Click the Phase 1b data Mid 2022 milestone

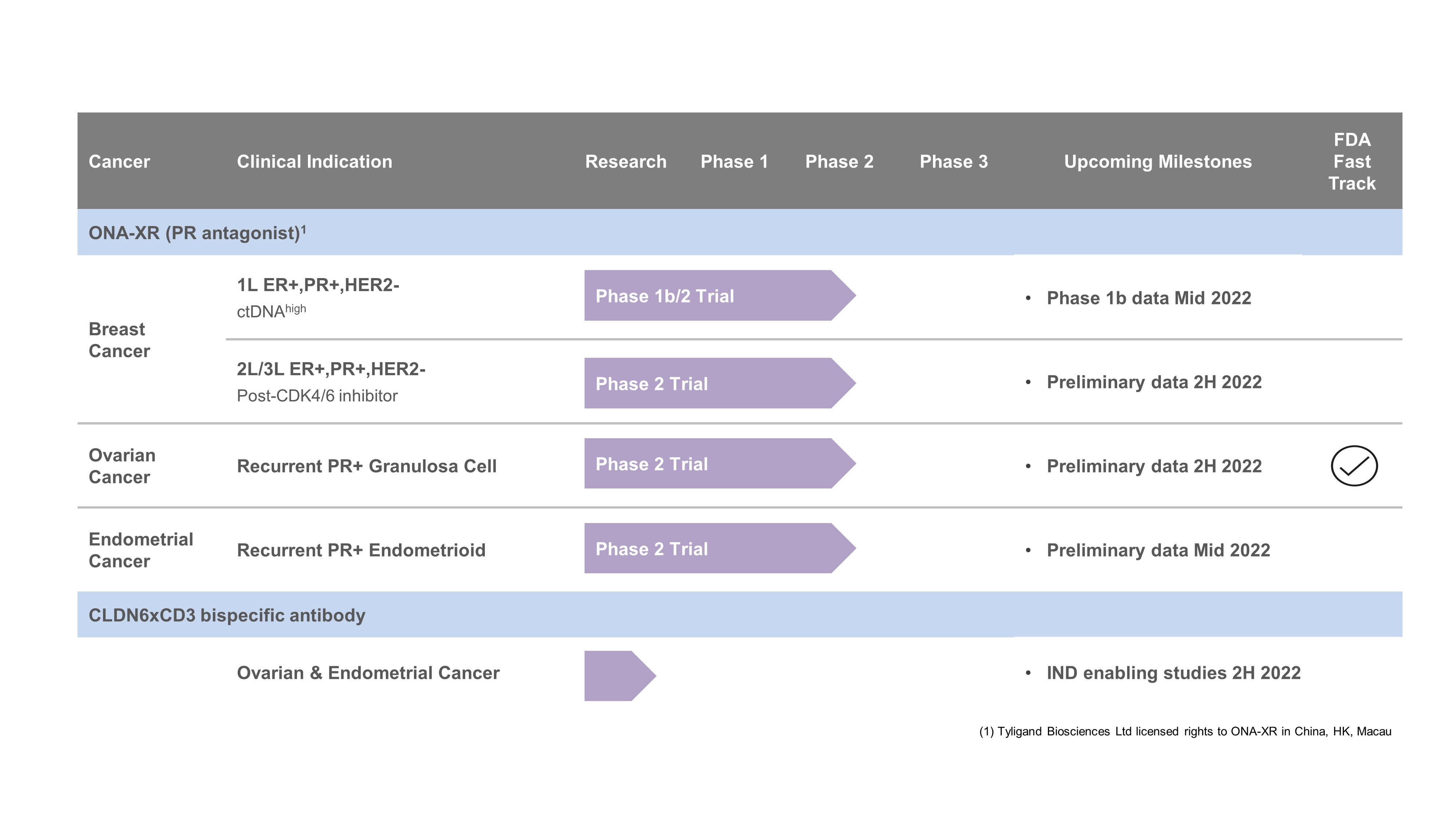point(1148,298)
